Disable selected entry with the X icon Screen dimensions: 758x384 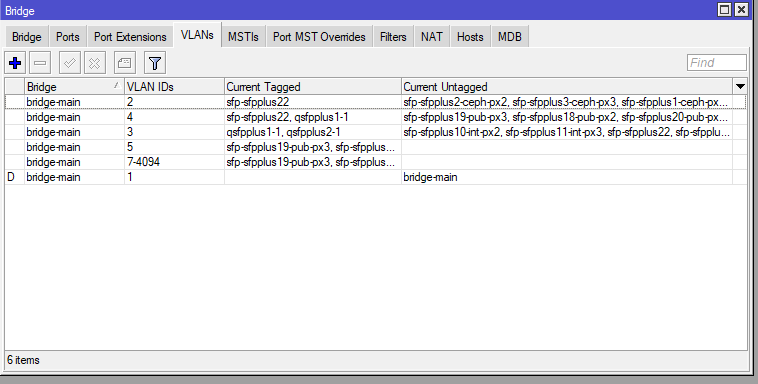95,63
